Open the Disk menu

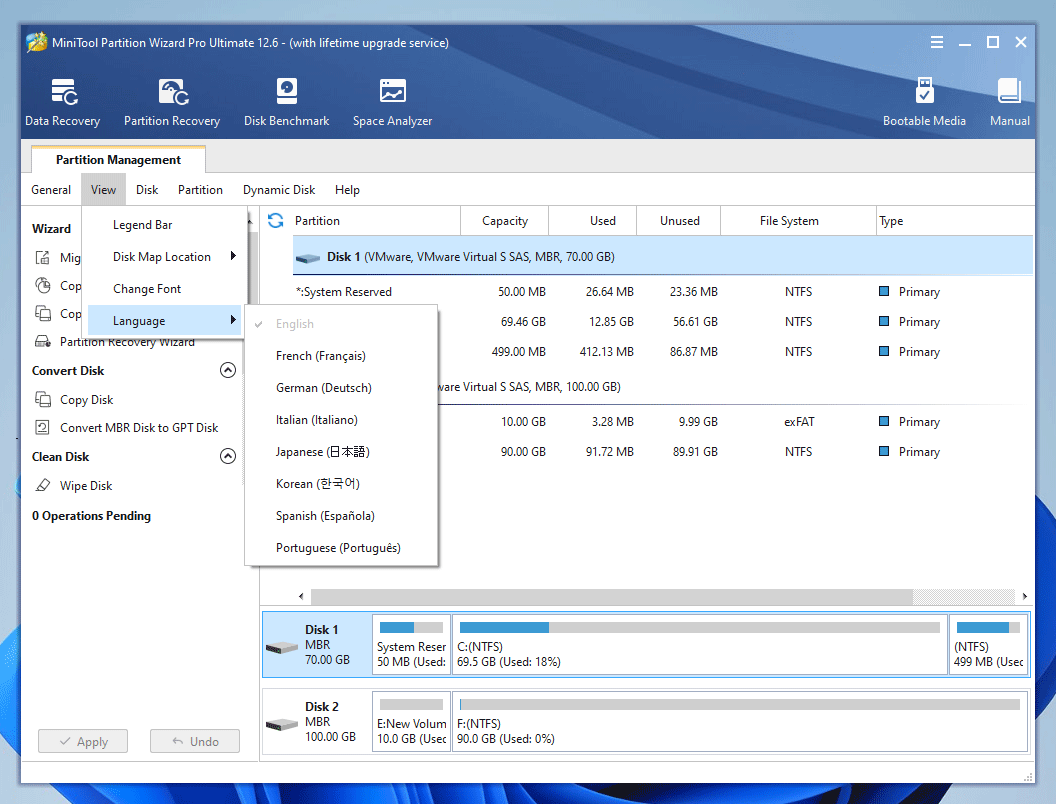147,190
